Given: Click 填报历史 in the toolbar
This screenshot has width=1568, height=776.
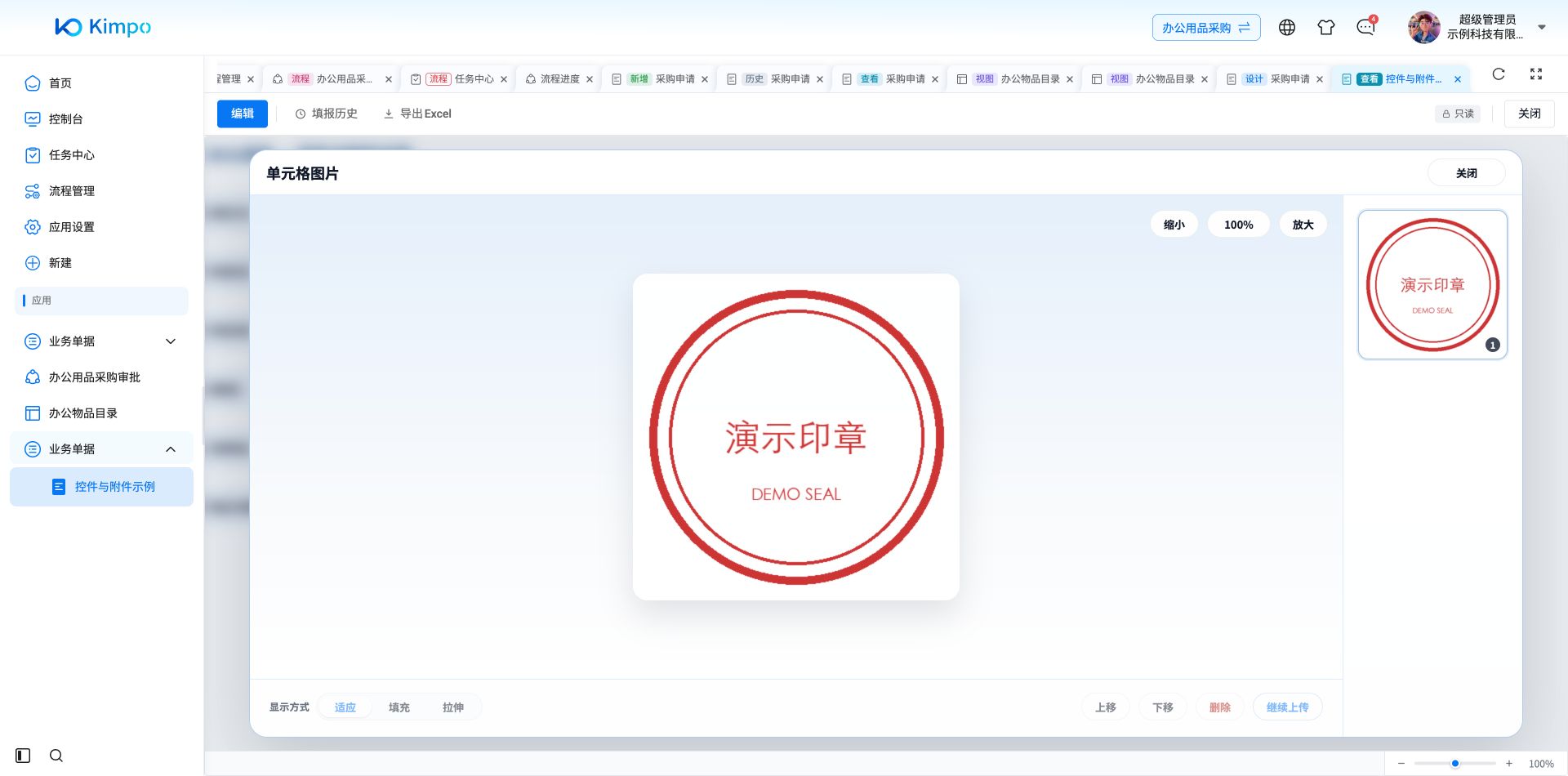Looking at the screenshot, I should coord(327,114).
